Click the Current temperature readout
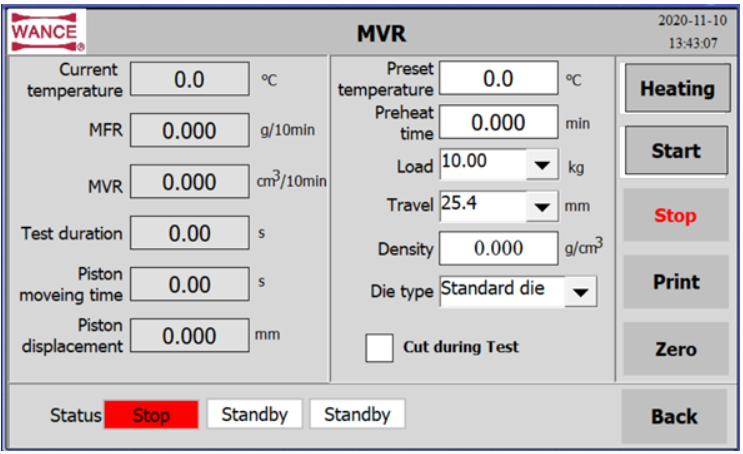743x454 pixels. point(189,80)
